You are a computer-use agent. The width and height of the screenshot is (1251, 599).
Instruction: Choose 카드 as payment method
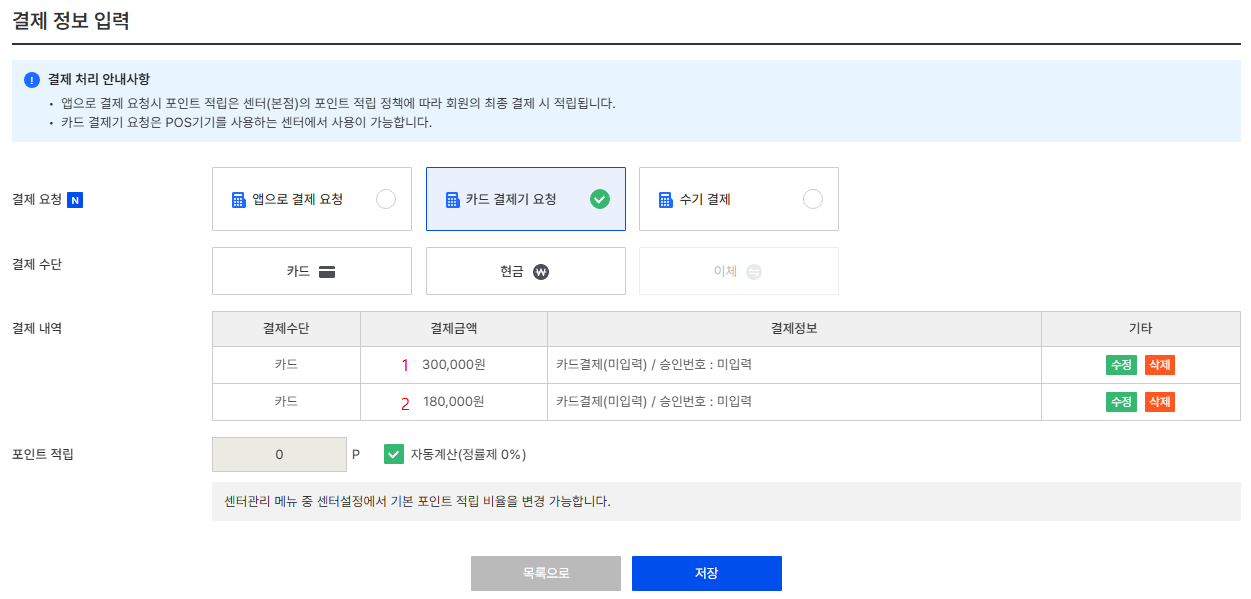[x=312, y=271]
